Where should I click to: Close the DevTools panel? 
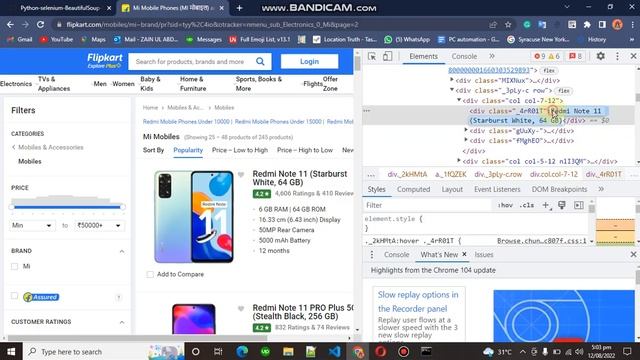tap(633, 56)
